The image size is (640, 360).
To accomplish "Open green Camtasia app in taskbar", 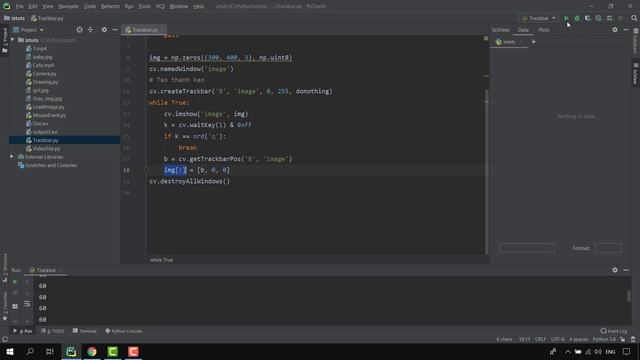I will pos(113,351).
